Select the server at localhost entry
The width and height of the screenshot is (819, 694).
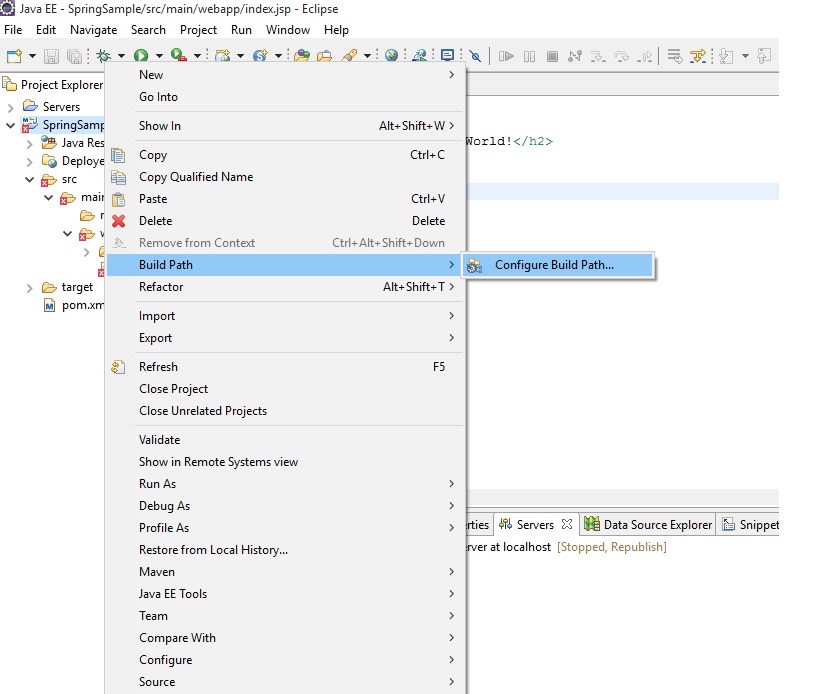click(x=566, y=547)
